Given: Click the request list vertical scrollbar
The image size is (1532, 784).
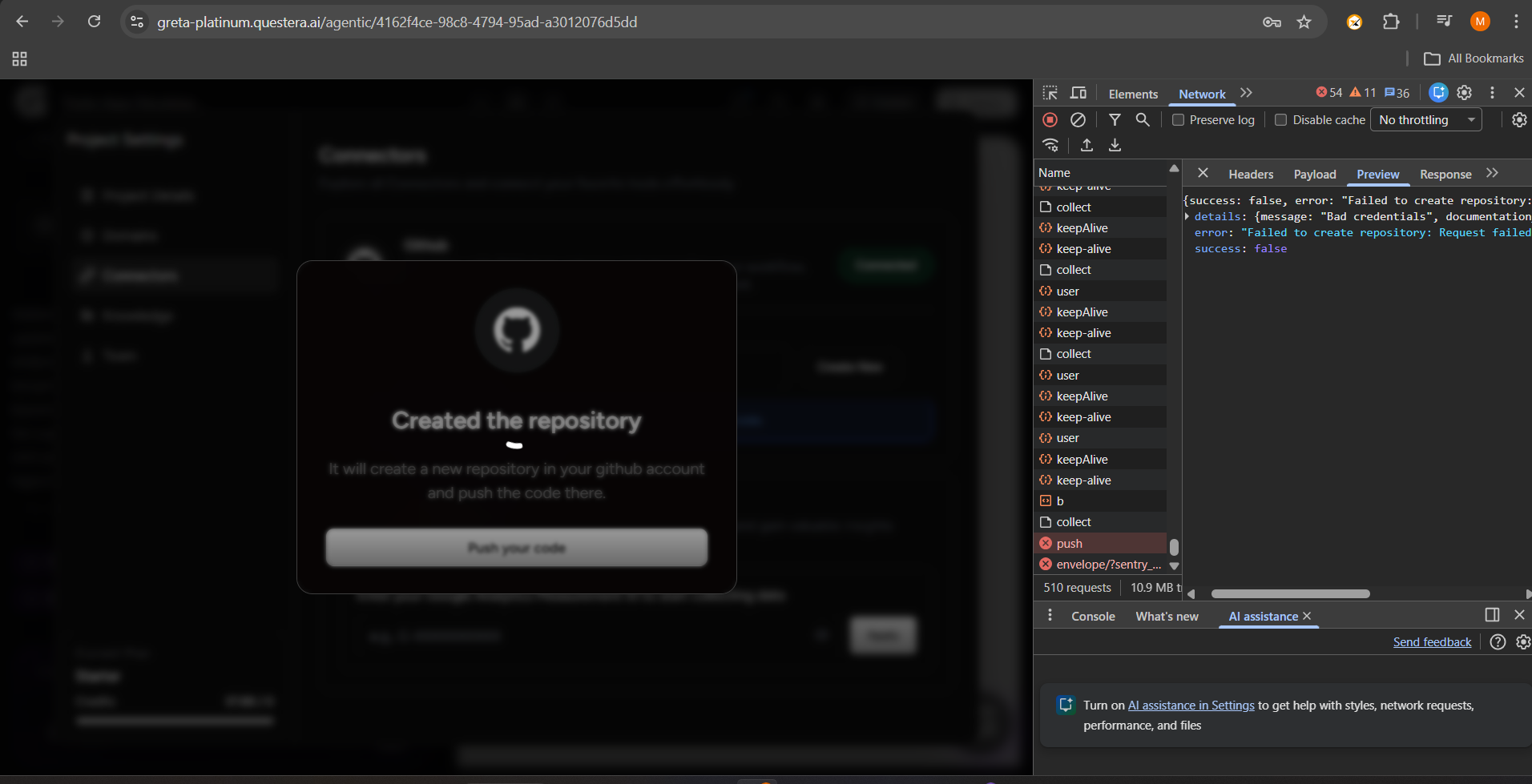Looking at the screenshot, I should pyautogui.click(x=1174, y=547).
